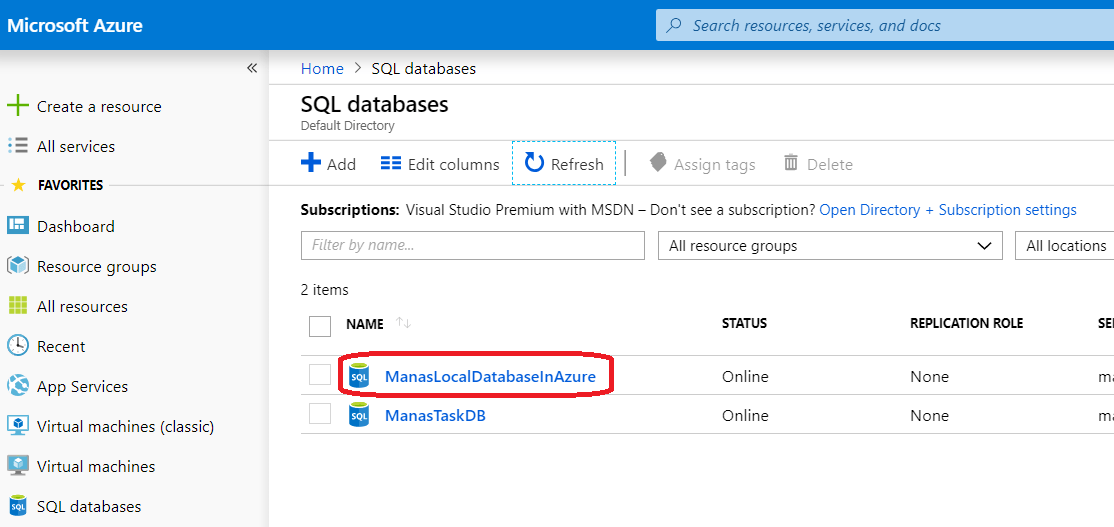This screenshot has height=527, width=1114.
Task: Check the ManasTaskDB row checkbox
Action: tap(320, 413)
